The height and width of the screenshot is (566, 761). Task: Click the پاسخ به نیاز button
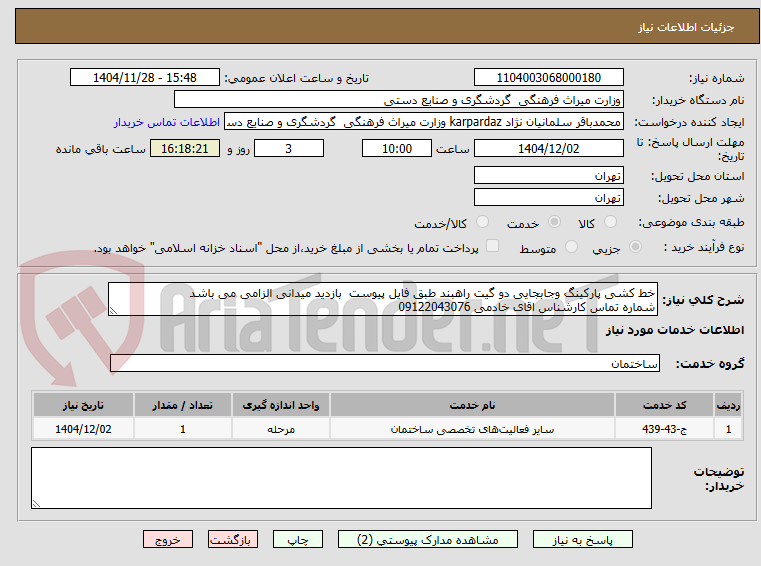pos(582,539)
